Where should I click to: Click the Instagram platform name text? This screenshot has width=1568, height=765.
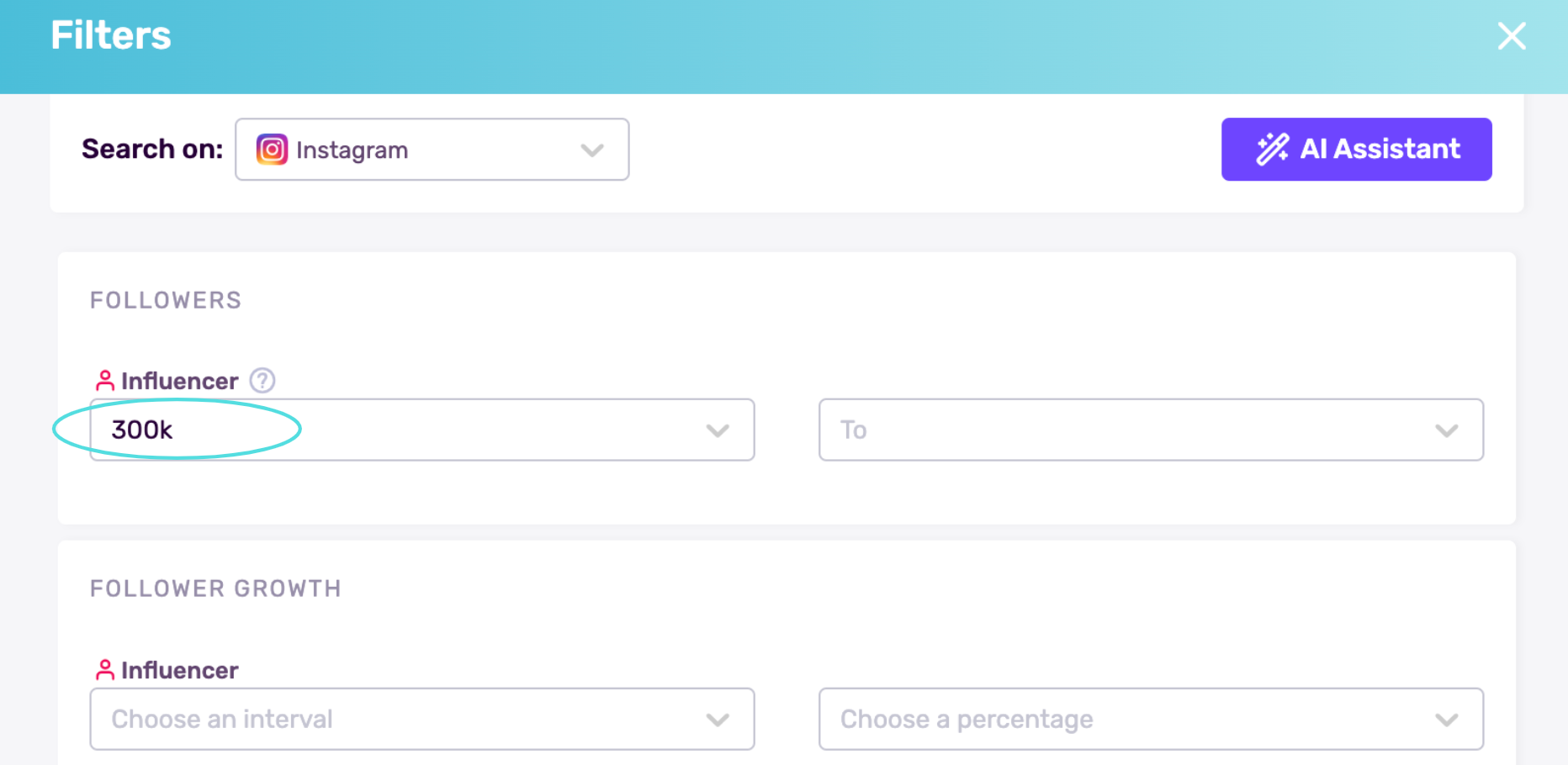(352, 150)
